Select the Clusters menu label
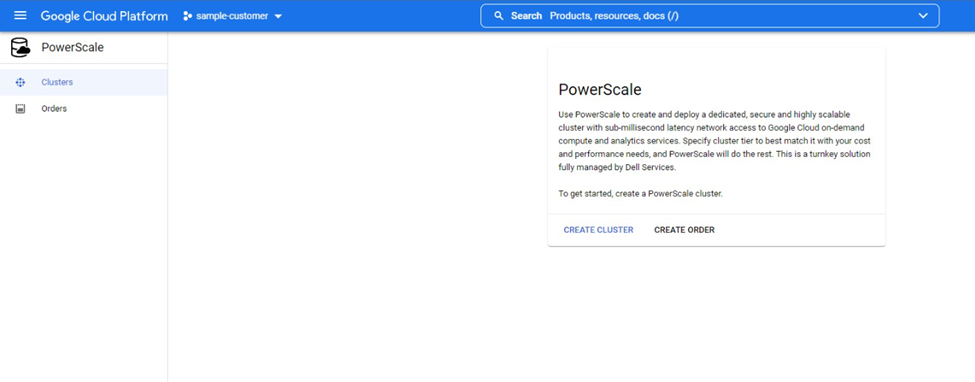The width and height of the screenshot is (975, 382). tap(57, 82)
